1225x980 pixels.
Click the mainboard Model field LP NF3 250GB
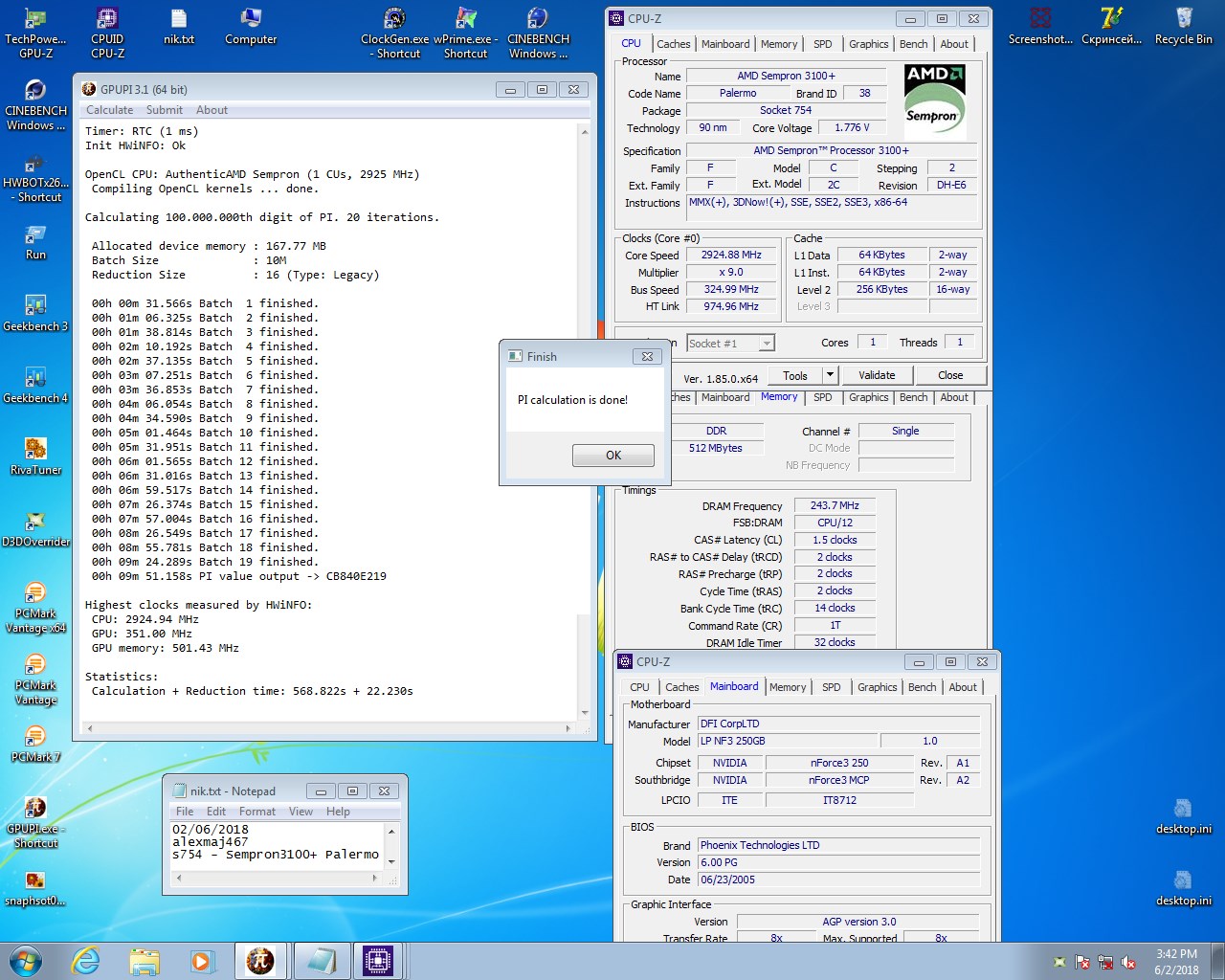[787, 741]
